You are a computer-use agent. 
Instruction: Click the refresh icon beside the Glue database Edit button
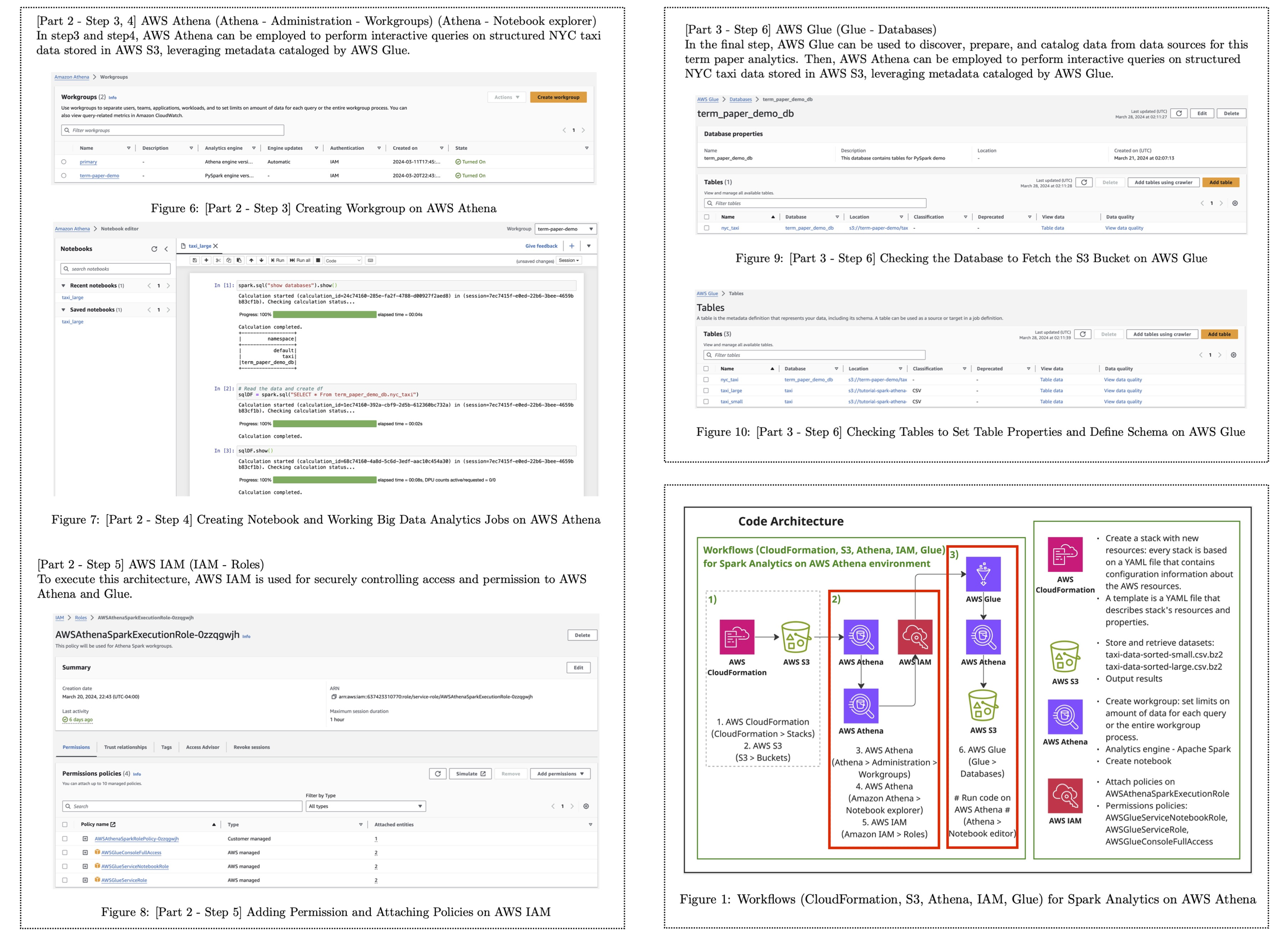coord(1179,113)
